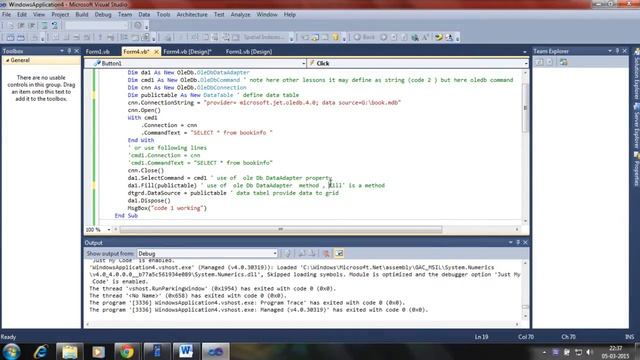Open the Click method name dropdown
The image size is (640, 360).
[526, 63]
